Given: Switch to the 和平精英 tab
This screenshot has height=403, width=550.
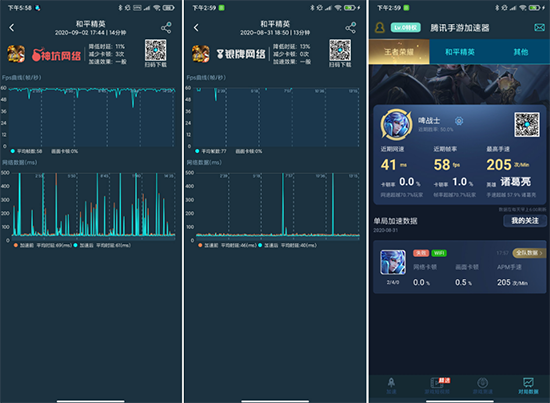Looking at the screenshot, I should click(x=460, y=52).
